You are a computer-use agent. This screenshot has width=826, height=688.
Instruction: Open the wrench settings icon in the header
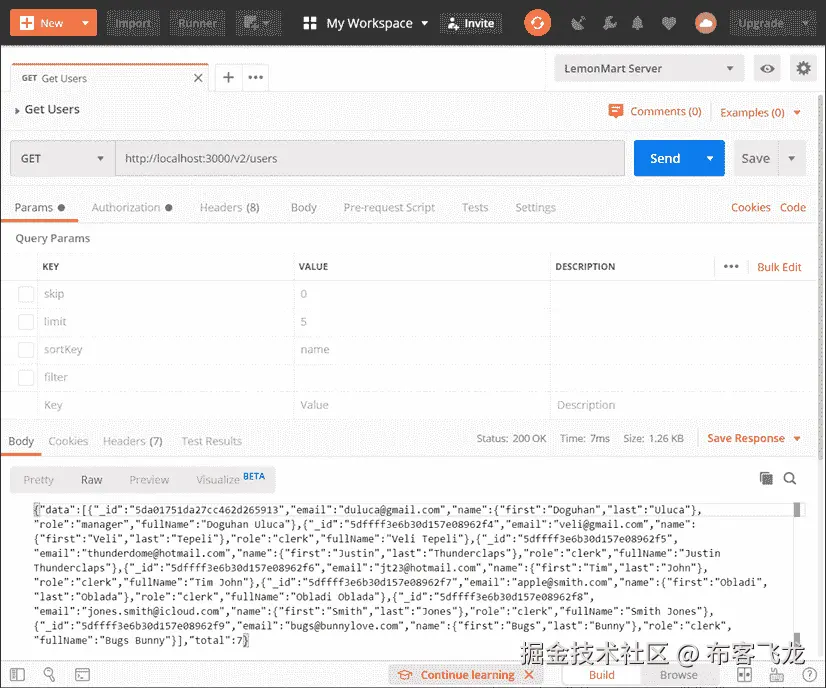pyautogui.click(x=609, y=23)
